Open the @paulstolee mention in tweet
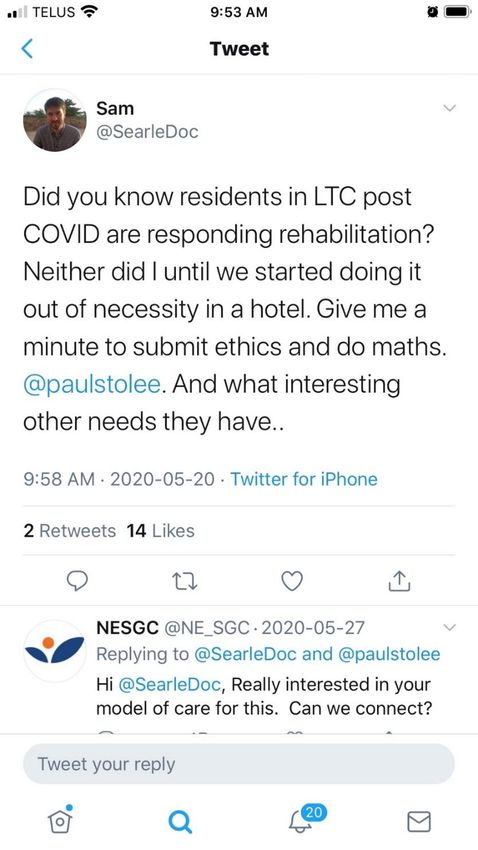Screen dimensions: 478x850 [92, 384]
